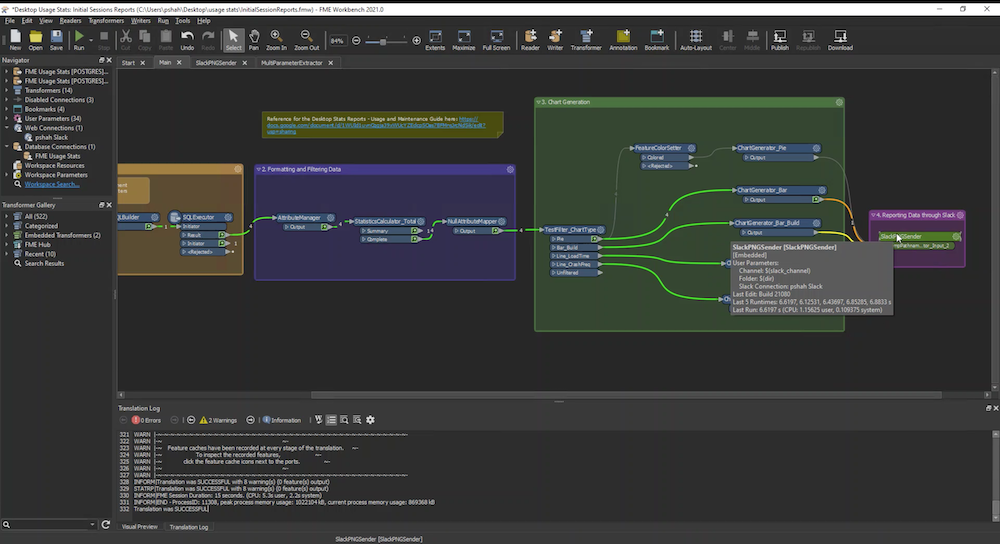The height and width of the screenshot is (544, 1000).
Task: Open the Transformers menu
Action: (106, 20)
